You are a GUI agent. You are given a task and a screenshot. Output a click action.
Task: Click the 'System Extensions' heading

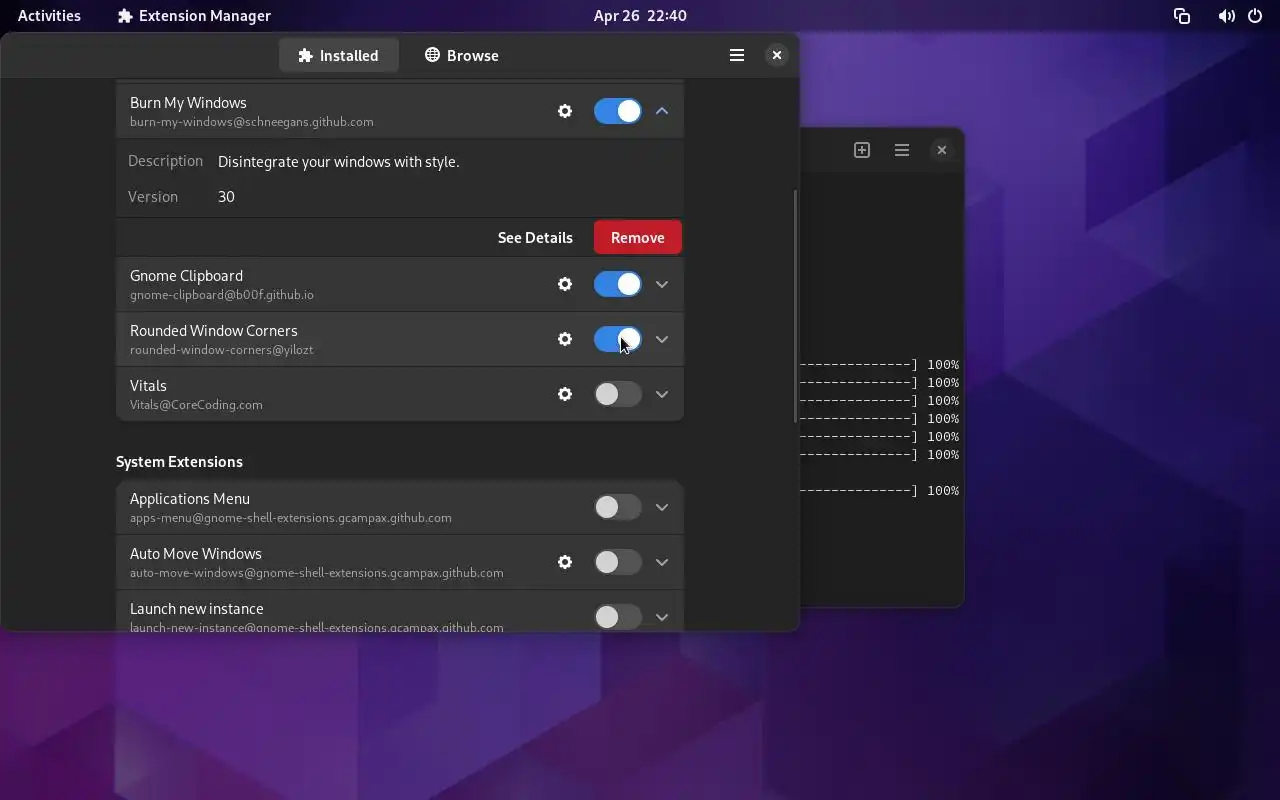pyautogui.click(x=179, y=462)
